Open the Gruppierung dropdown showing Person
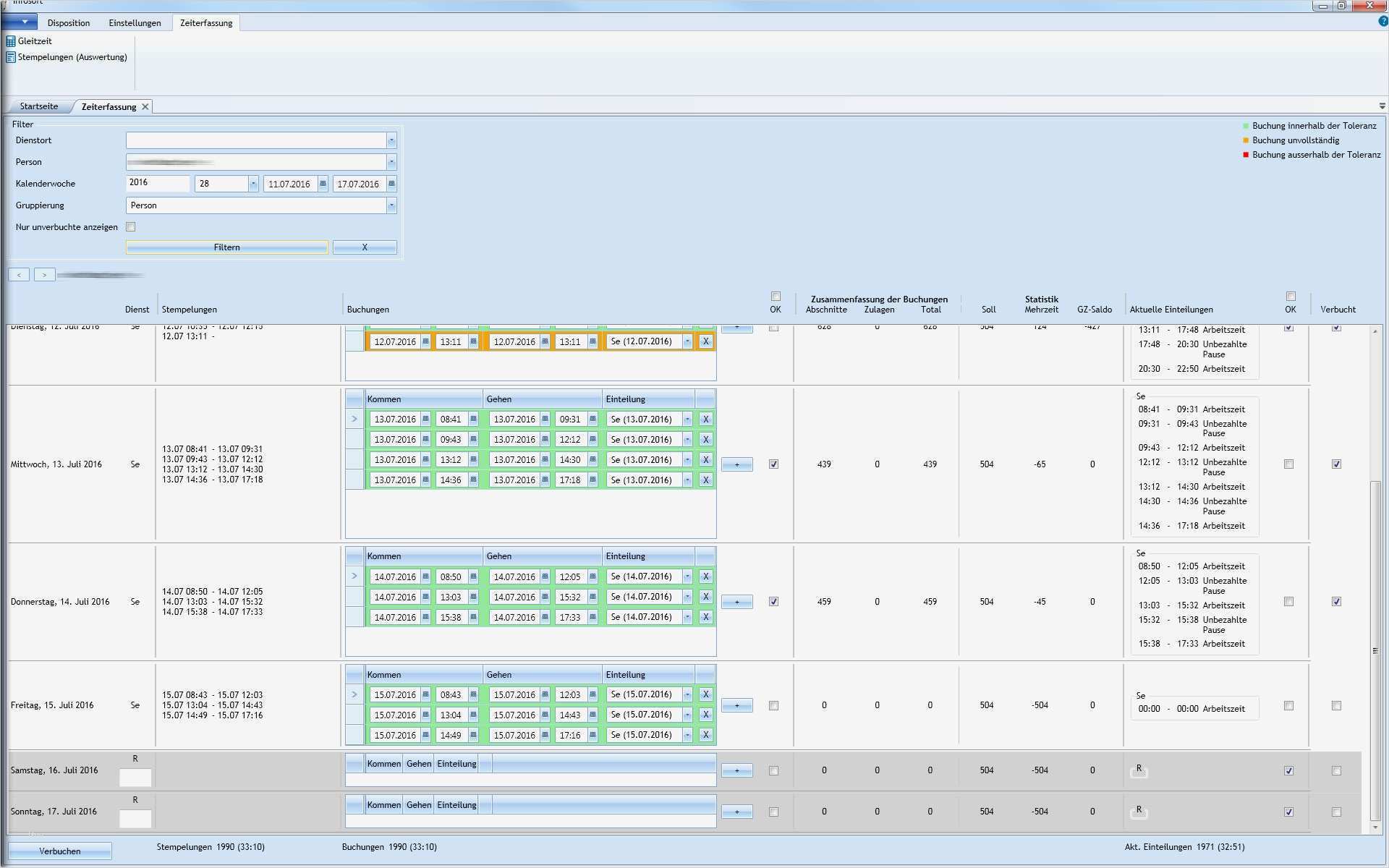1389x868 pixels. (x=391, y=205)
